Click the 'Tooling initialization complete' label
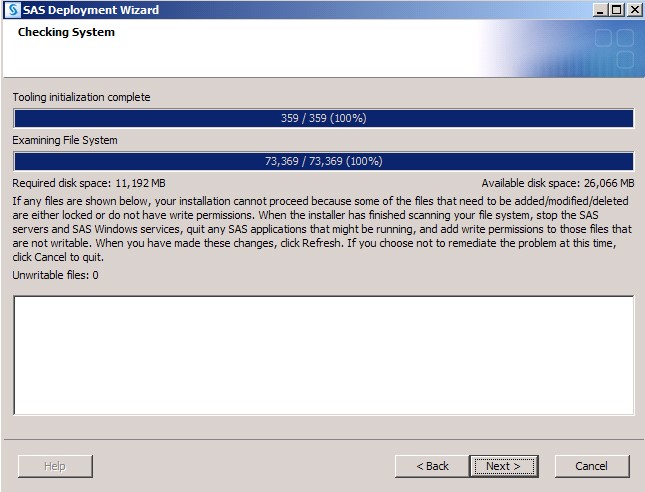This screenshot has height=492, width=645. click(81, 97)
